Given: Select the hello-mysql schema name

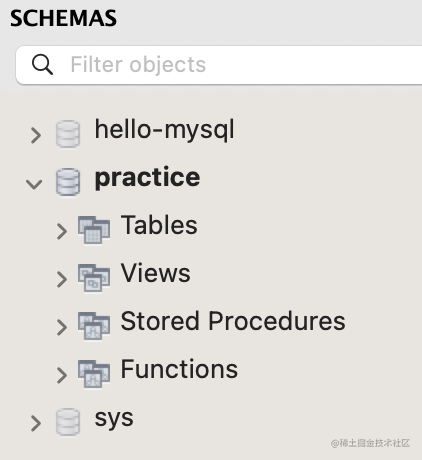Looking at the screenshot, I should click(164, 130).
